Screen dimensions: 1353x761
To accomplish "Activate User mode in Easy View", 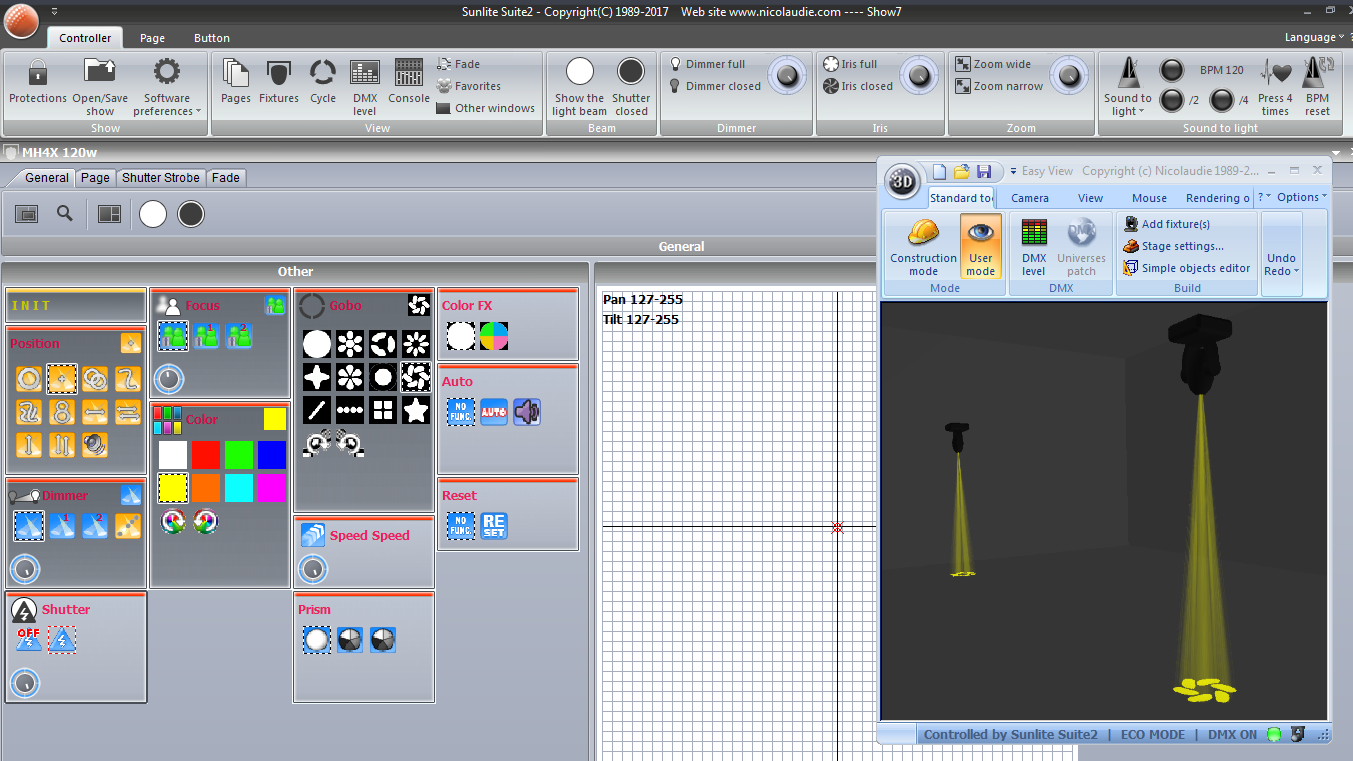I will (x=981, y=247).
